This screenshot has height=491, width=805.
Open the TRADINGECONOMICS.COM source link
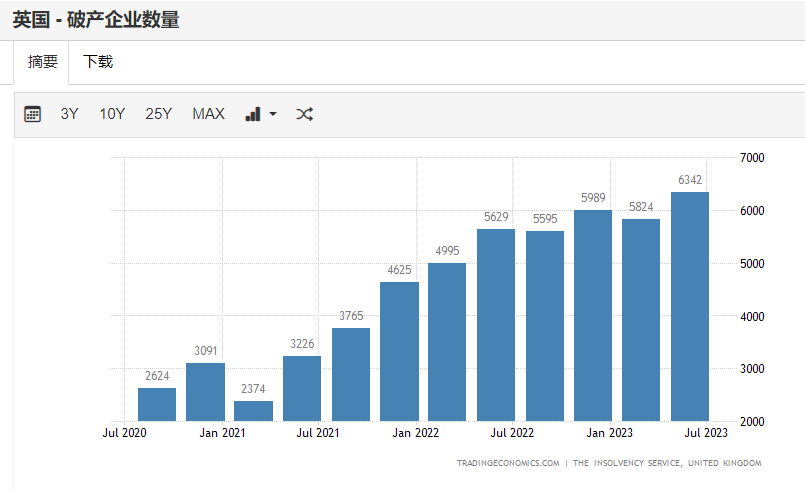(x=507, y=463)
